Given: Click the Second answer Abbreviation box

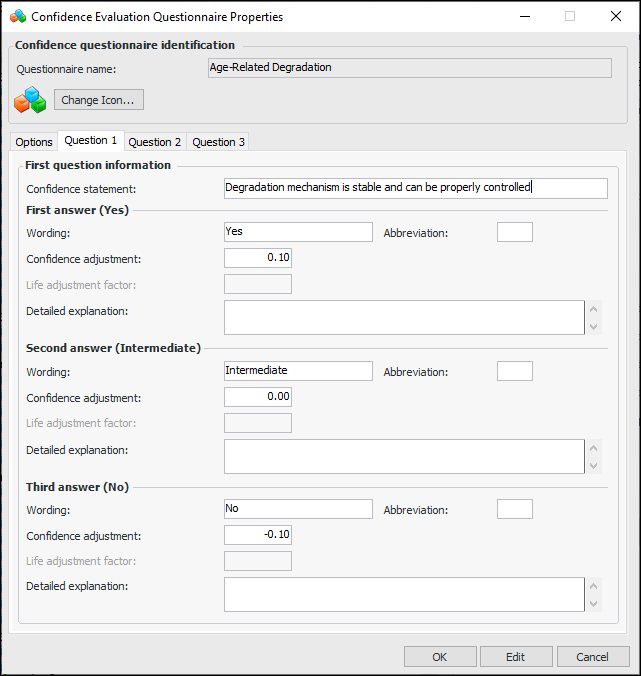Looking at the screenshot, I should (x=514, y=371).
